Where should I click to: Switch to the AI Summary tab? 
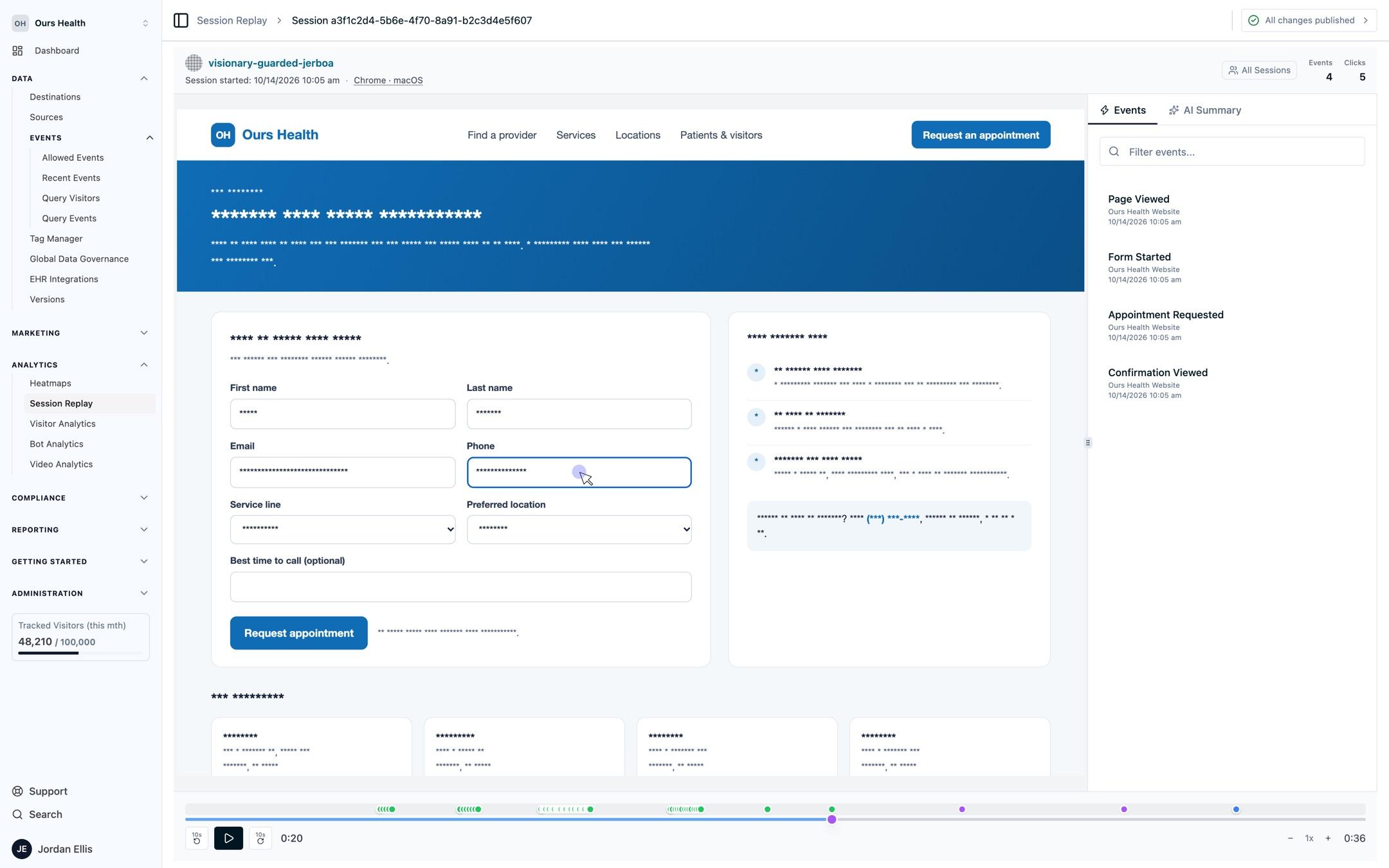(1205, 110)
